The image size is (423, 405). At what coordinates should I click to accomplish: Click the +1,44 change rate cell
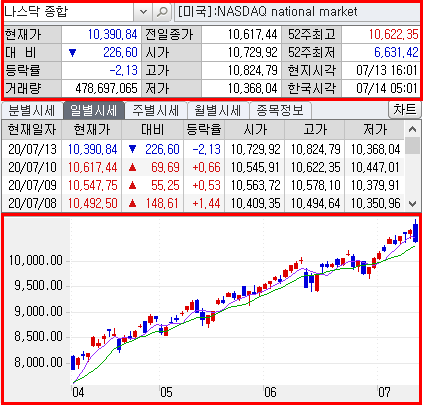[x=207, y=203]
